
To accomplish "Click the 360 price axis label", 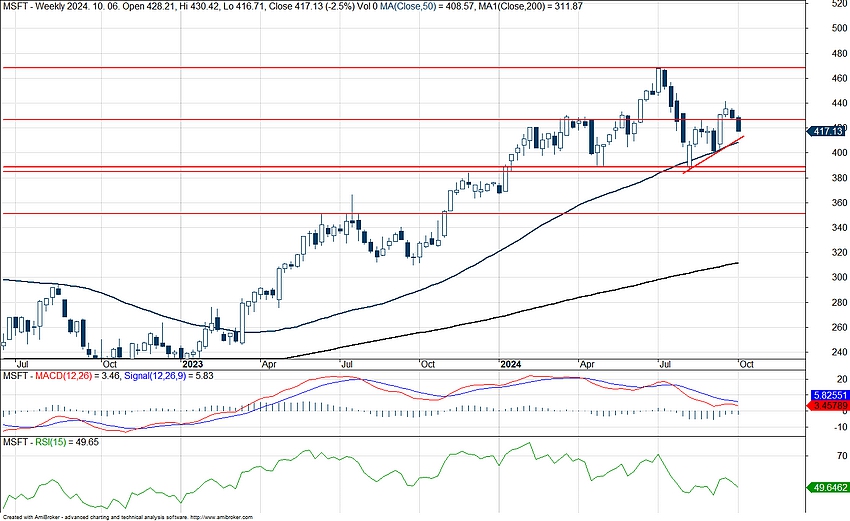I will pos(839,203).
